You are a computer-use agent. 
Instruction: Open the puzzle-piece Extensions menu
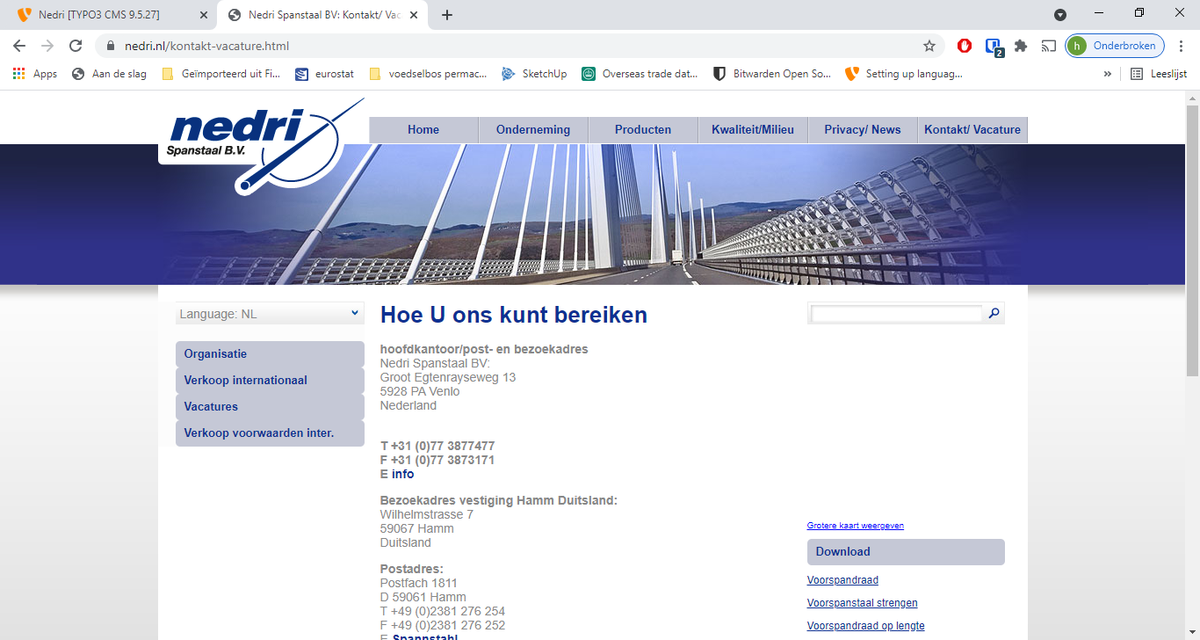[1021, 46]
